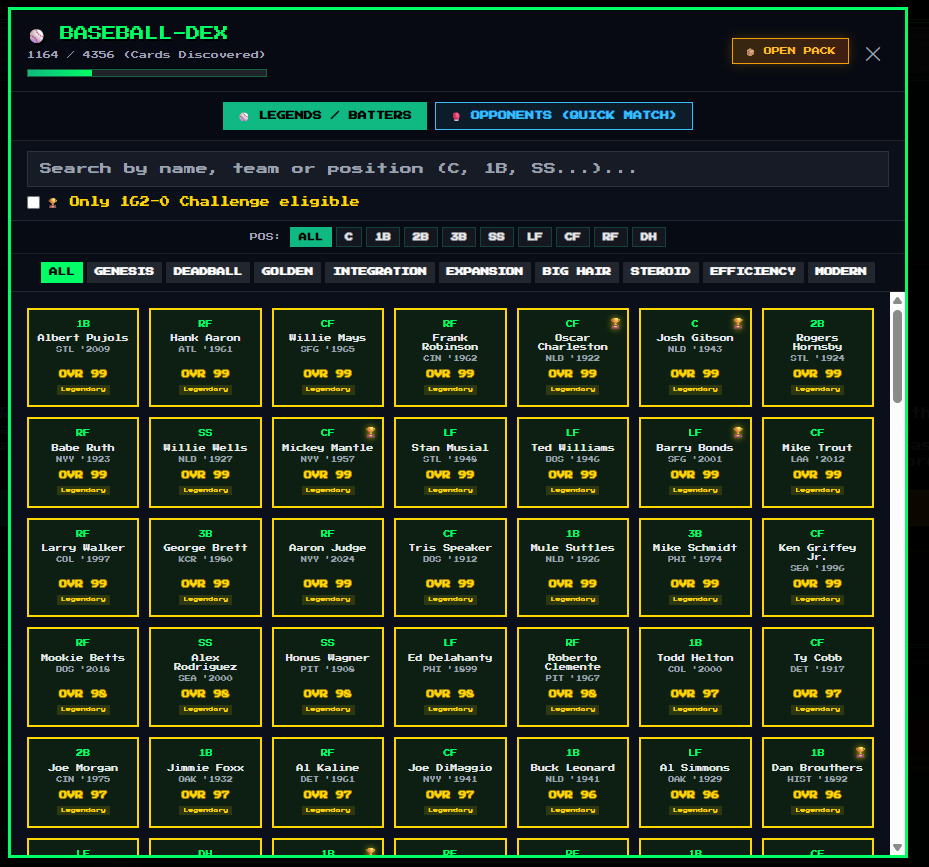Select the EFFICIENCY era filter
The width and height of the screenshot is (929, 867).
(x=752, y=272)
